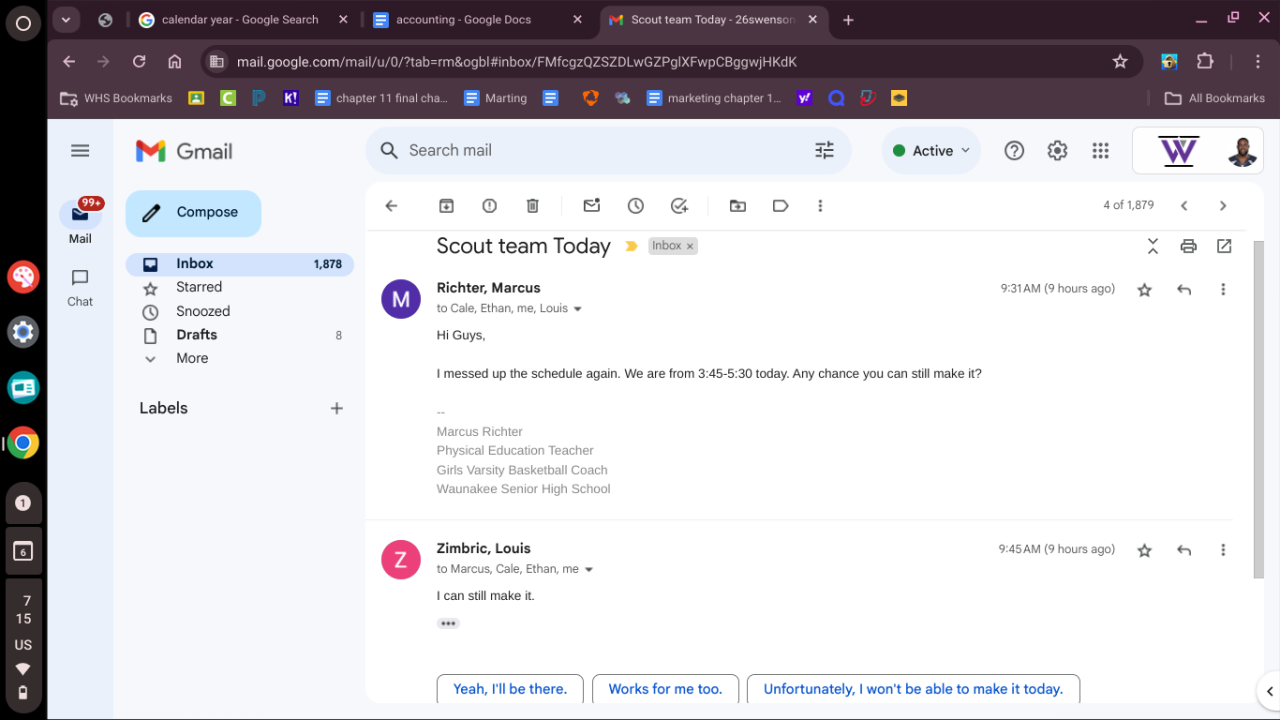Bookmark this page with the star icon
Viewport: 1280px width, 720px height.
[x=1120, y=62]
